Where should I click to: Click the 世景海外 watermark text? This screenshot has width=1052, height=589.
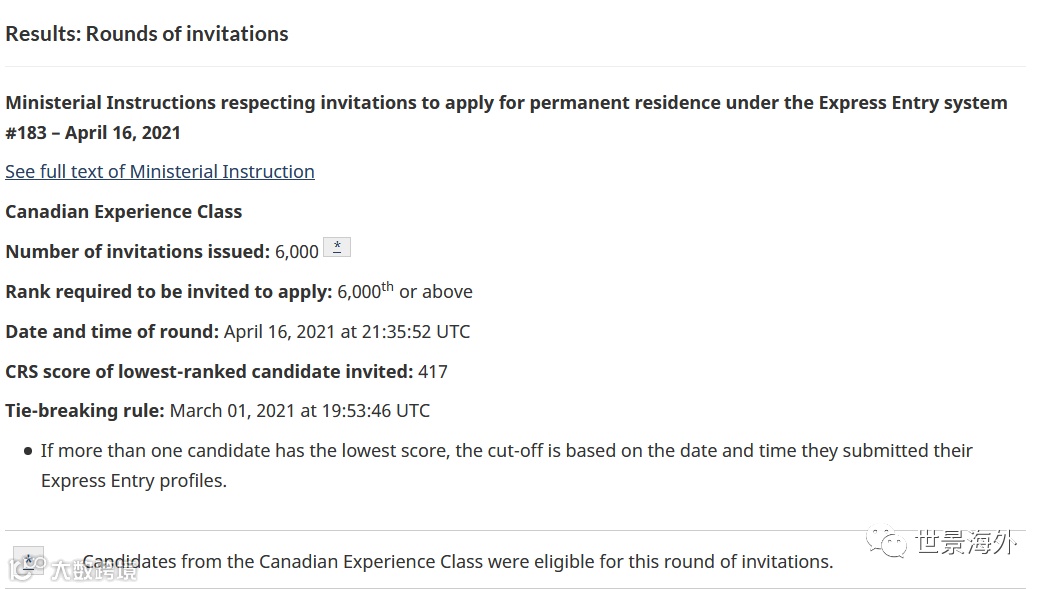point(965,544)
